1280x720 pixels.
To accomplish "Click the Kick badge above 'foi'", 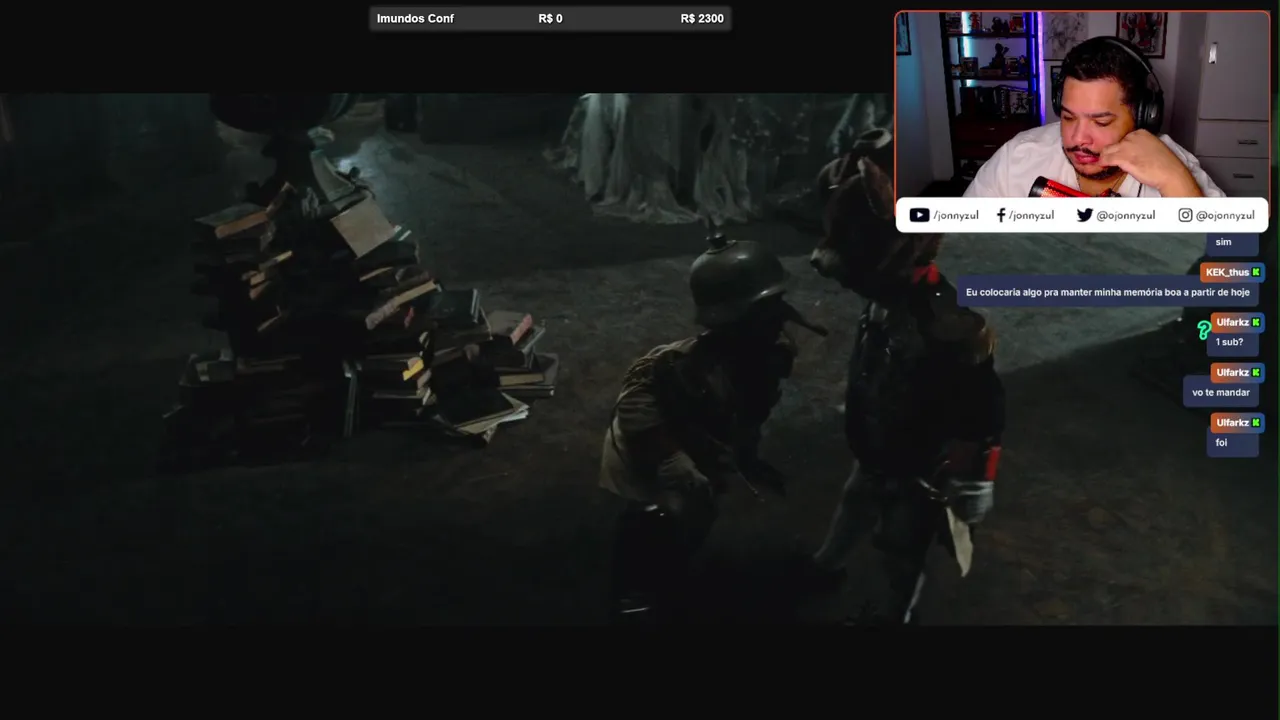I will pos(1256,422).
